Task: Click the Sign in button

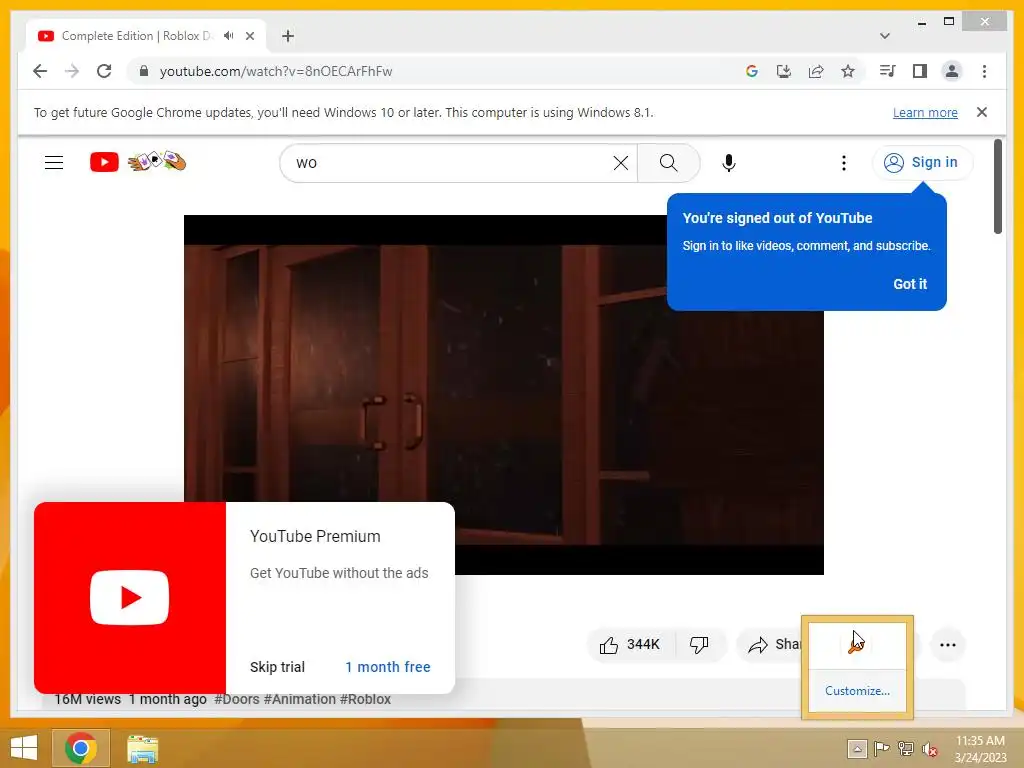Action: coord(922,162)
